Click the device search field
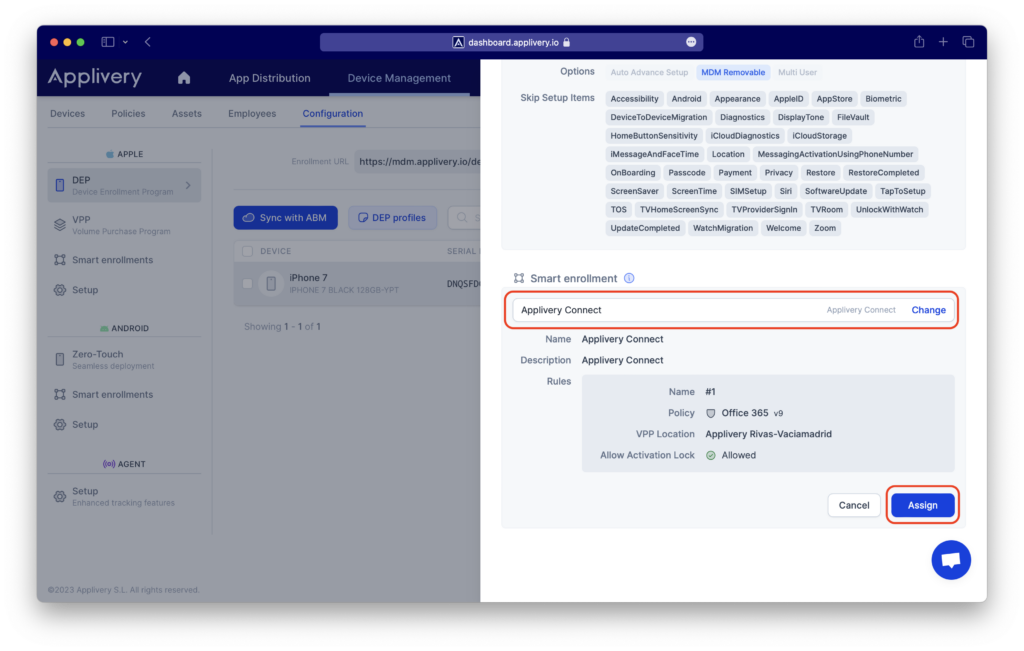This screenshot has width=1024, height=651. point(464,217)
